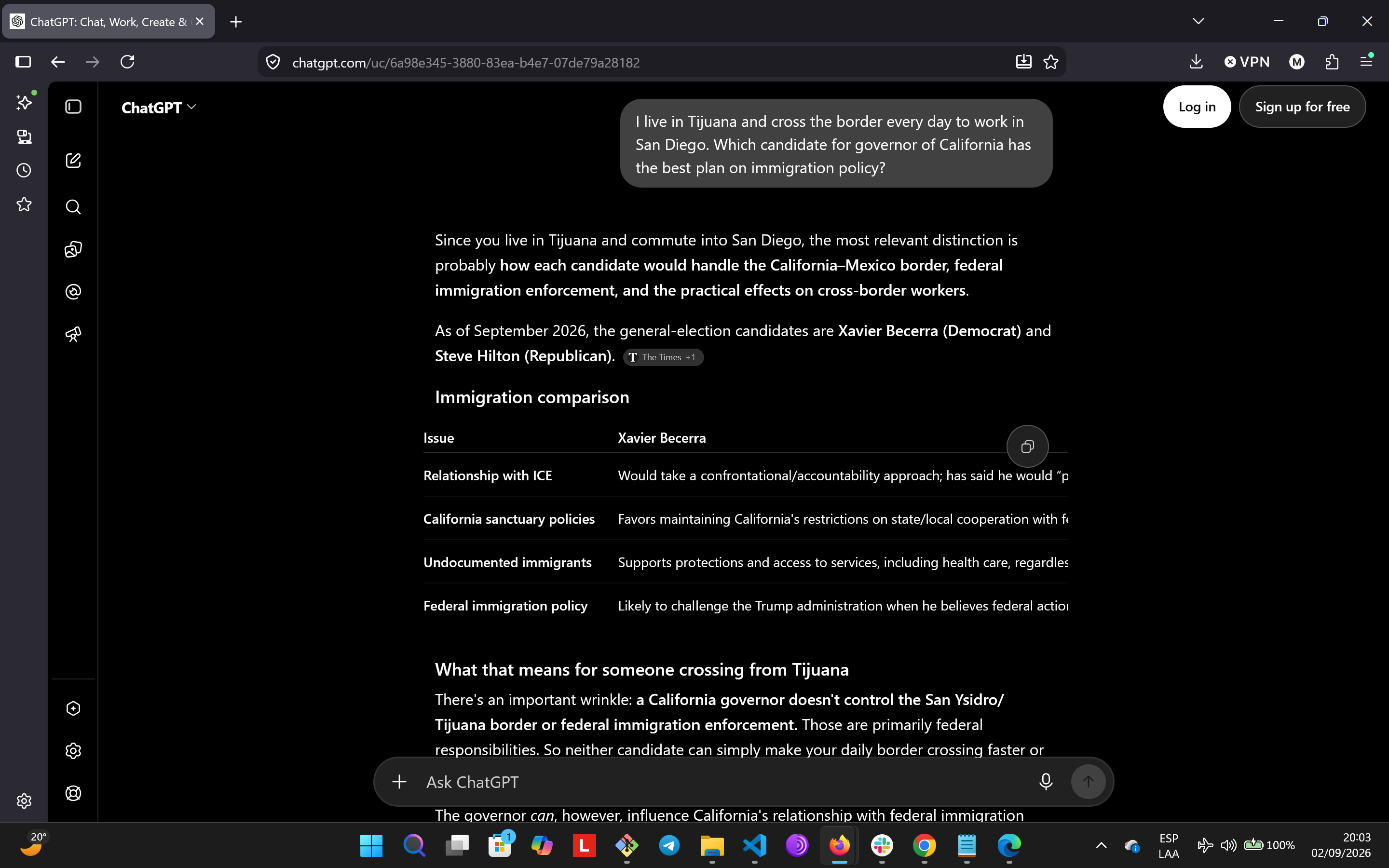Open synced tabs in the browser sidebar
This screenshot has width=1389, height=868.
24,136
